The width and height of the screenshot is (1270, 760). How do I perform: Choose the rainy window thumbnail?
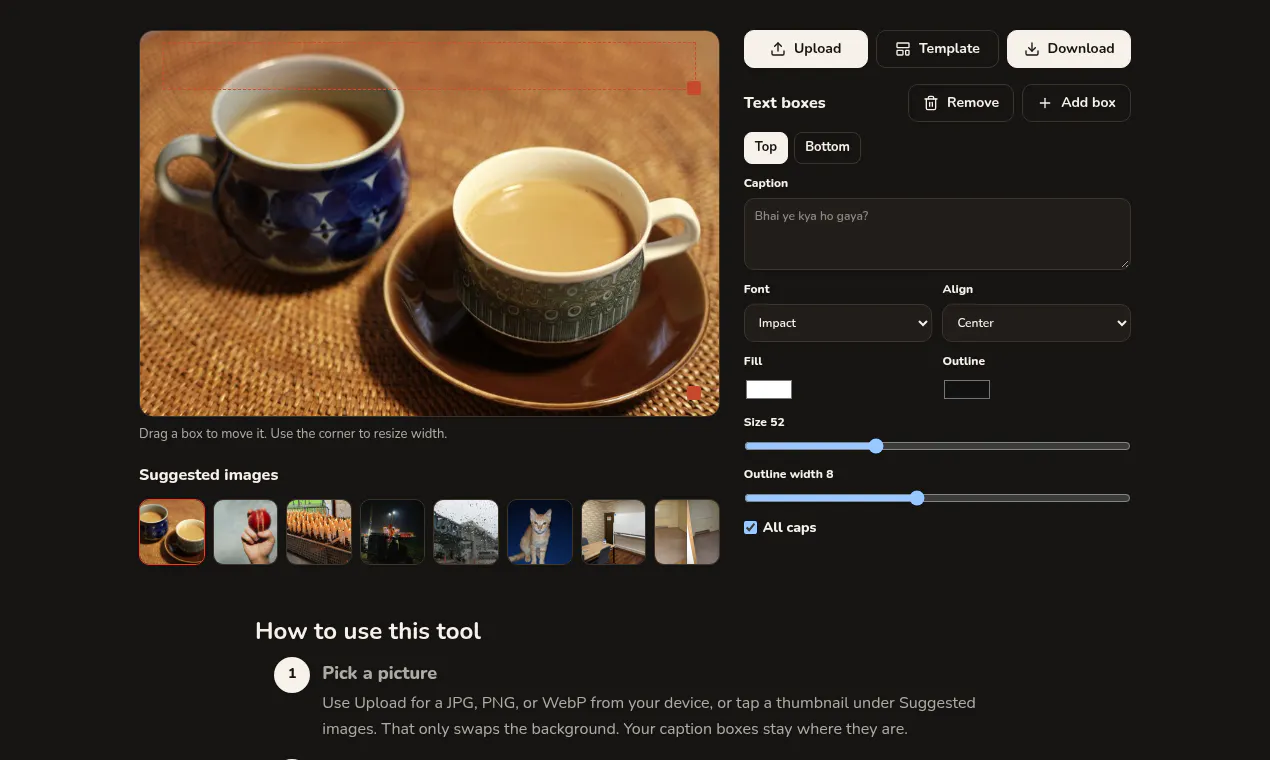(466, 532)
